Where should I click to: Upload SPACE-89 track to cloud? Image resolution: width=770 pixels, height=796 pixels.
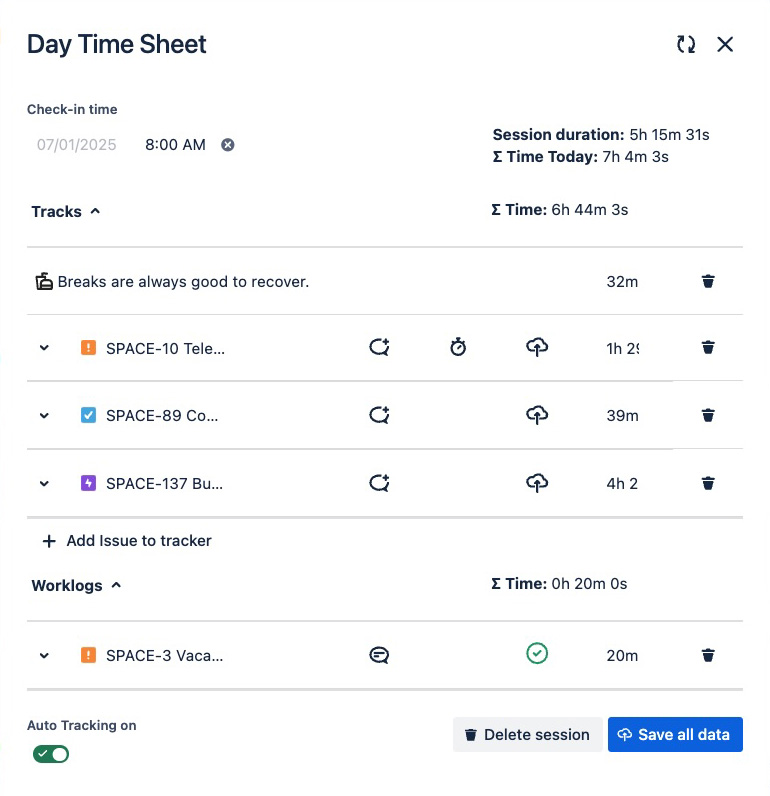point(537,415)
